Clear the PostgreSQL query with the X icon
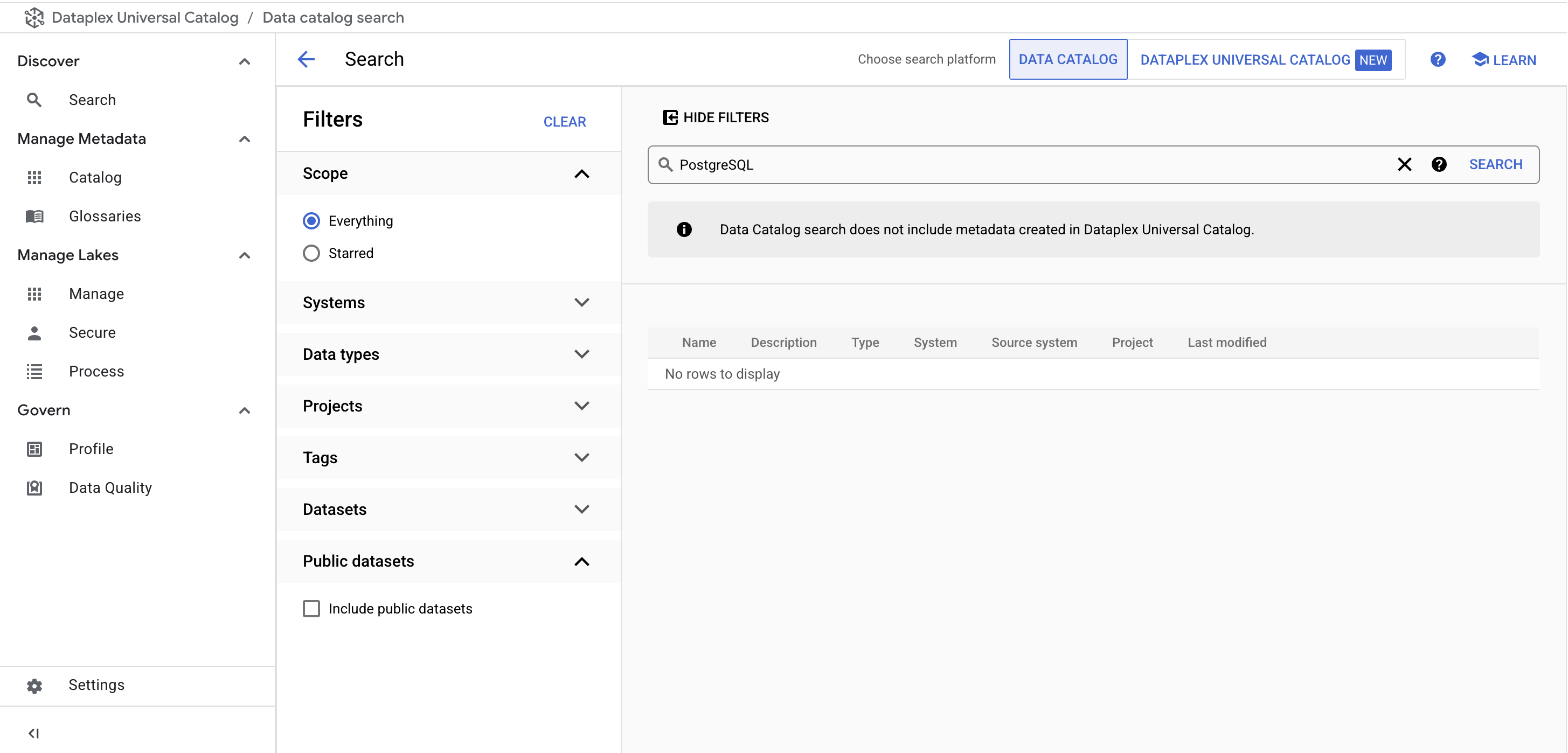The height and width of the screenshot is (753, 1568). 1404,164
